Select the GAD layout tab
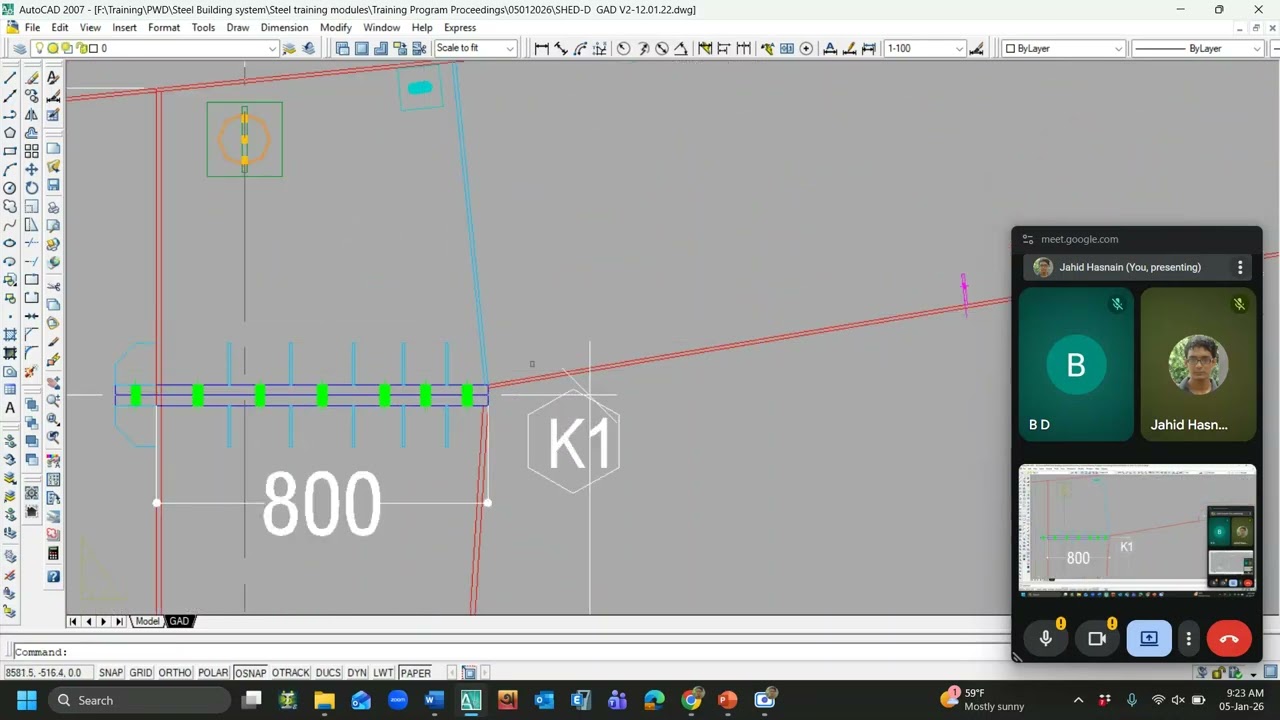 [x=179, y=622]
